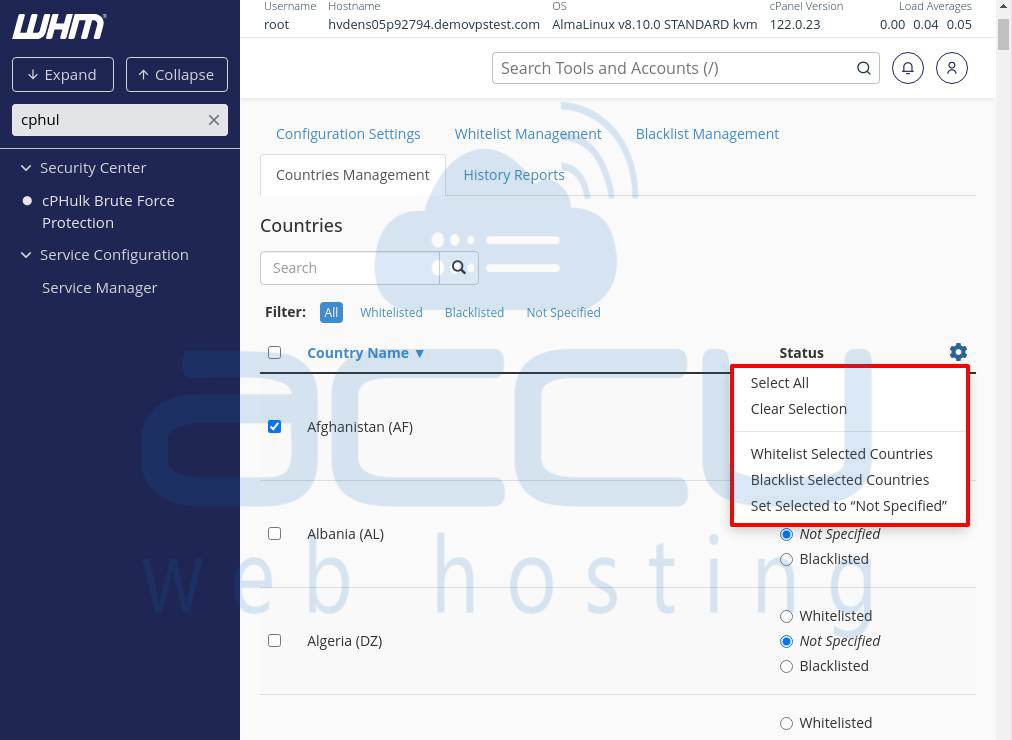Open the user account icon
Viewport: 1012px width, 740px height.
[x=951, y=68]
